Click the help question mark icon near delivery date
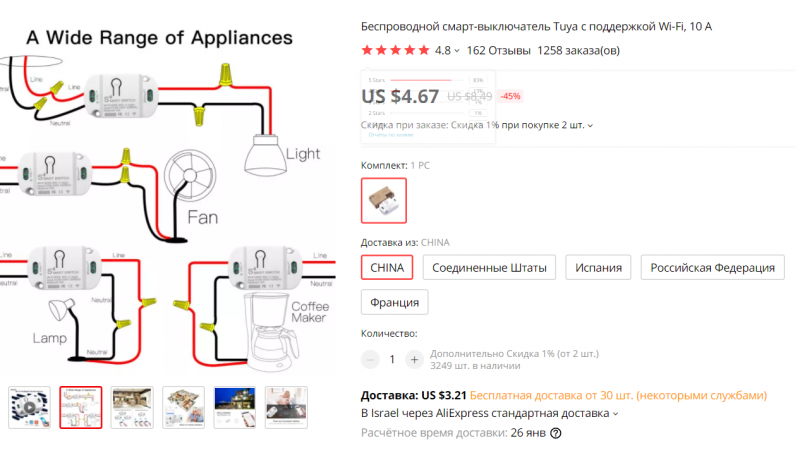The height and width of the screenshot is (453, 800). [556, 433]
